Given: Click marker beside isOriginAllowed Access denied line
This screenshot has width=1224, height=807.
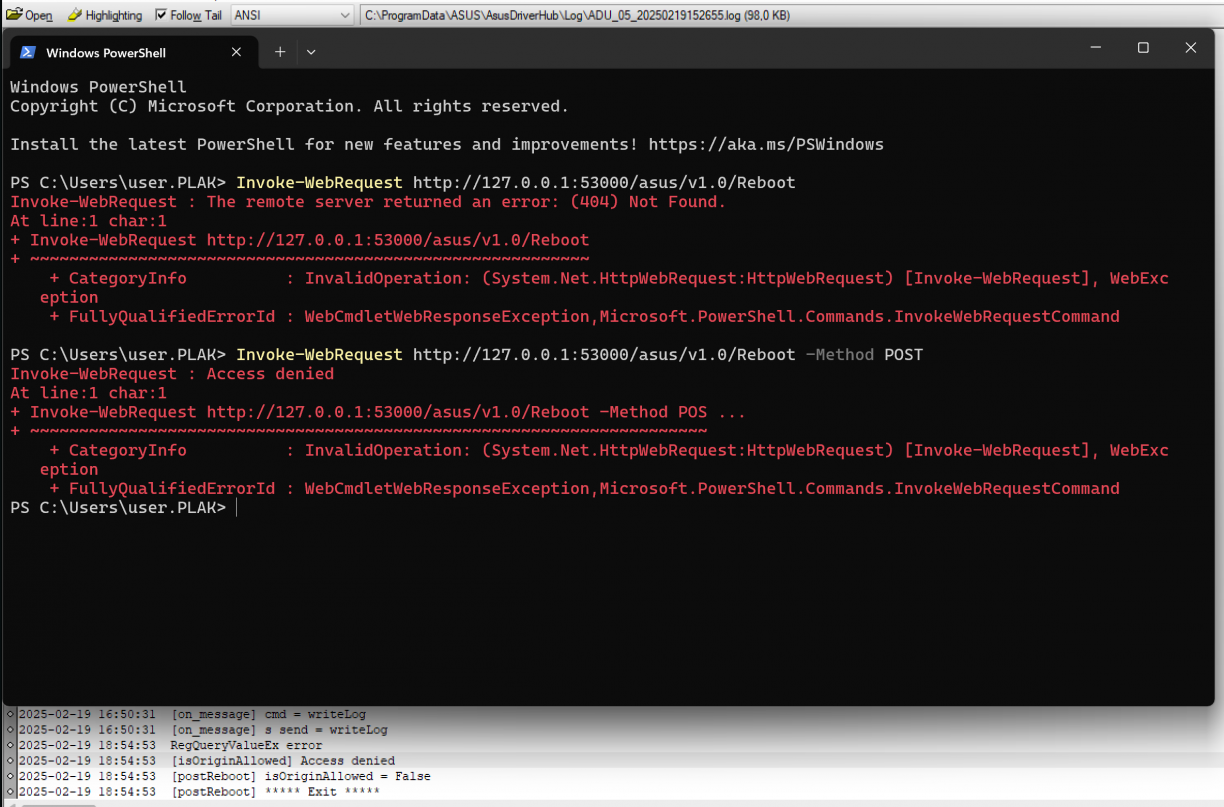Looking at the screenshot, I should coord(11,761).
